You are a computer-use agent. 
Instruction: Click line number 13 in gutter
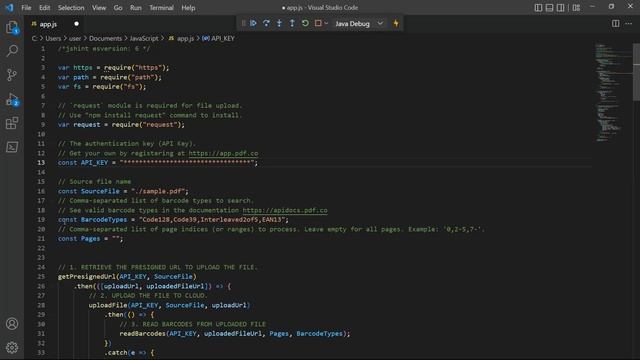(x=41, y=163)
